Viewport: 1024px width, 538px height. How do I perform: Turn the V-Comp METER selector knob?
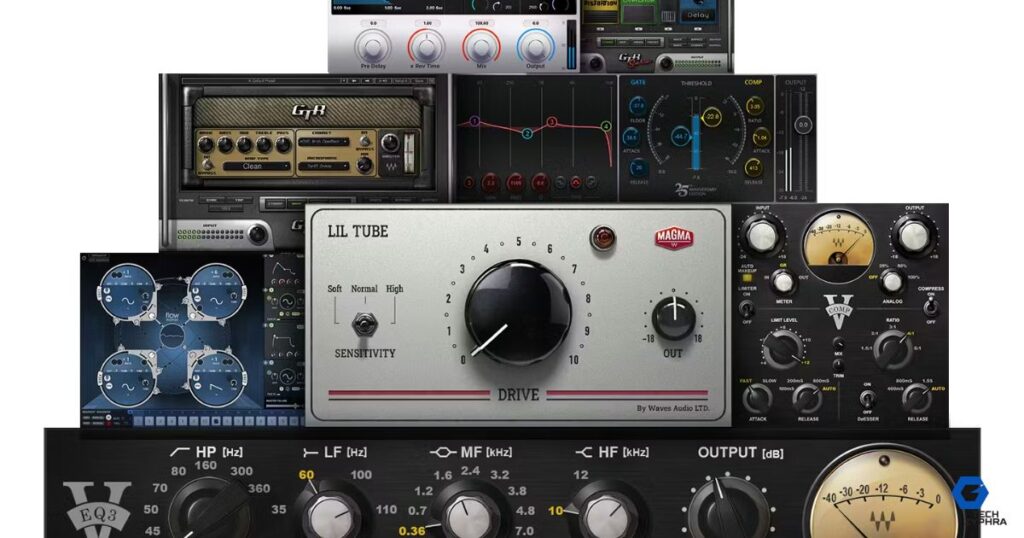[x=782, y=283]
